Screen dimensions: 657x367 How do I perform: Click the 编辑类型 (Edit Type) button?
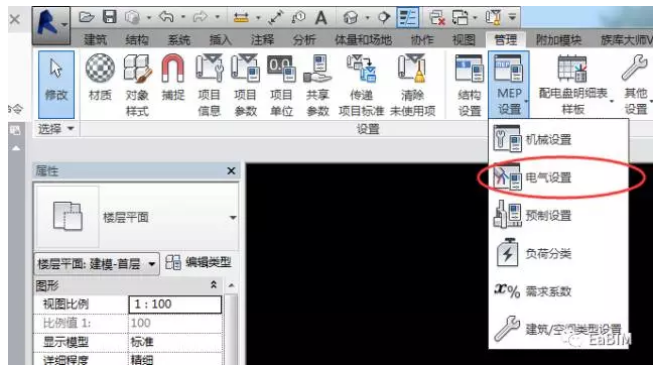tap(198, 263)
